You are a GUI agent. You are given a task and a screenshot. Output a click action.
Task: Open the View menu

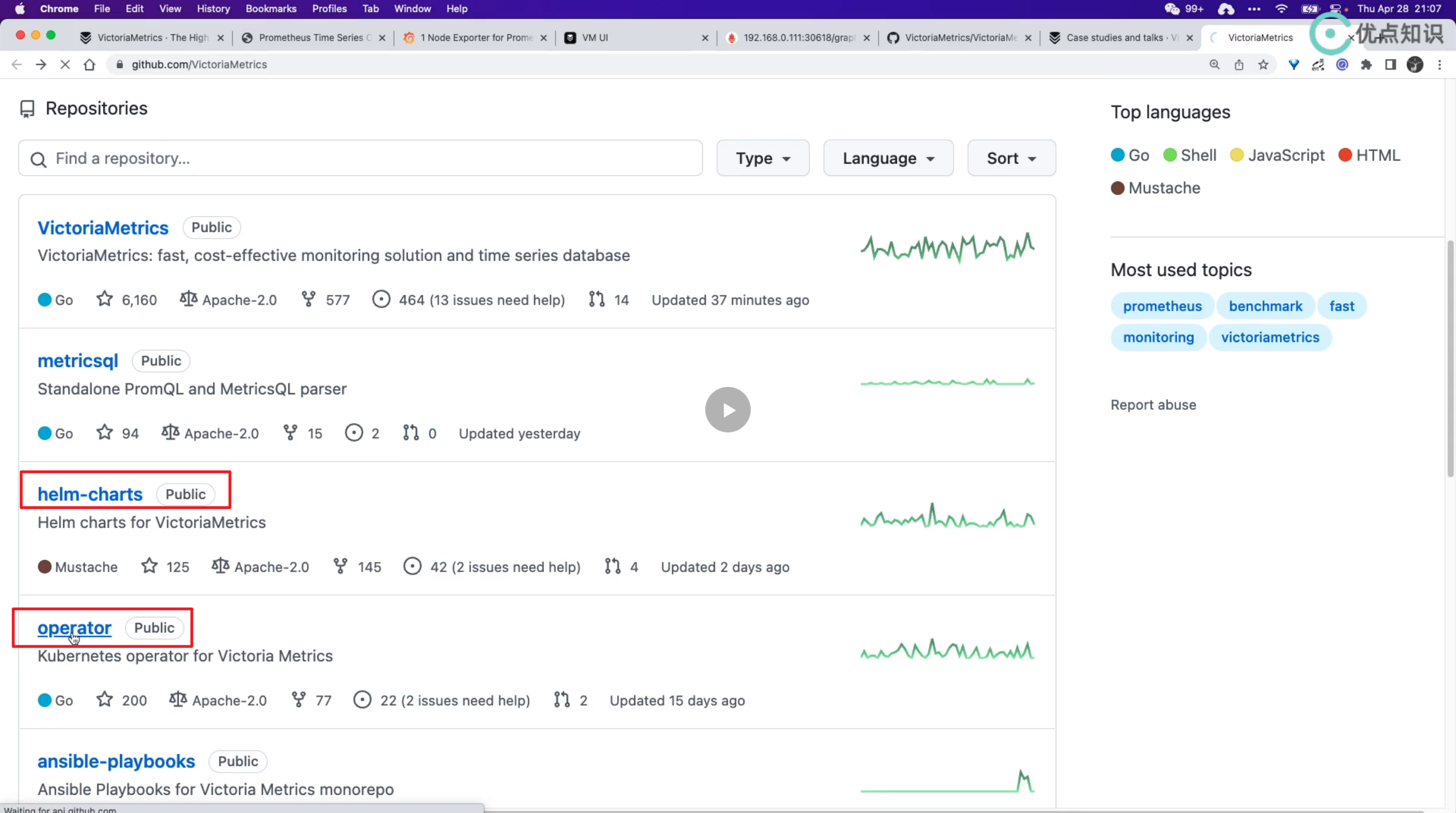[x=170, y=9]
